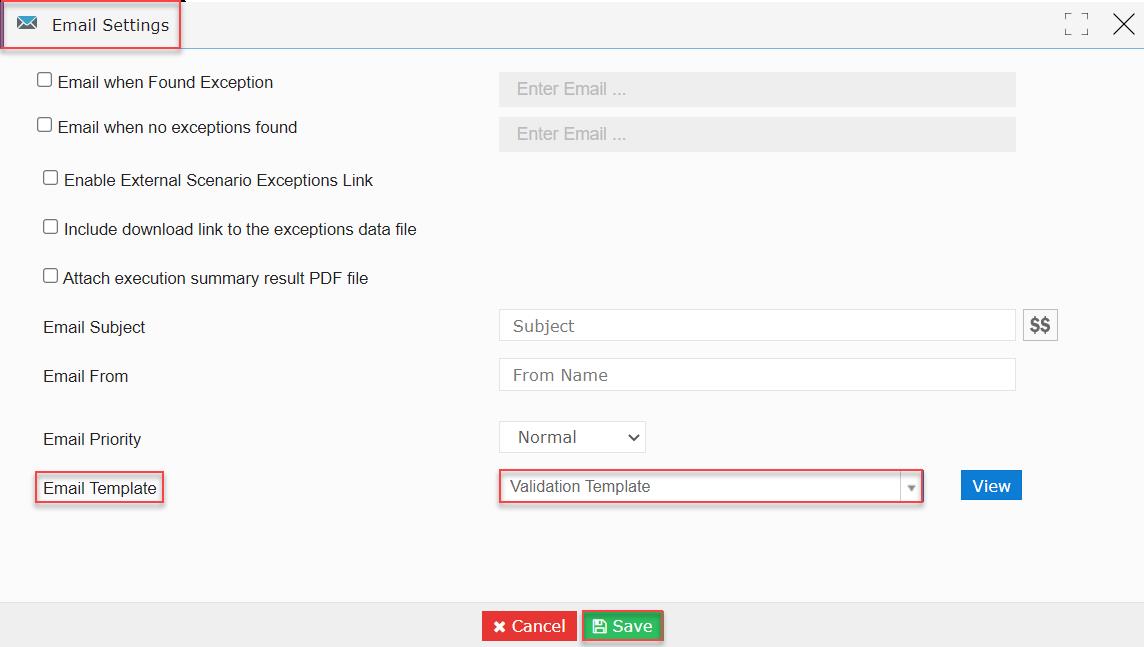Click the X icon on Cancel button
This screenshot has width=1144, height=647.
pos(499,627)
